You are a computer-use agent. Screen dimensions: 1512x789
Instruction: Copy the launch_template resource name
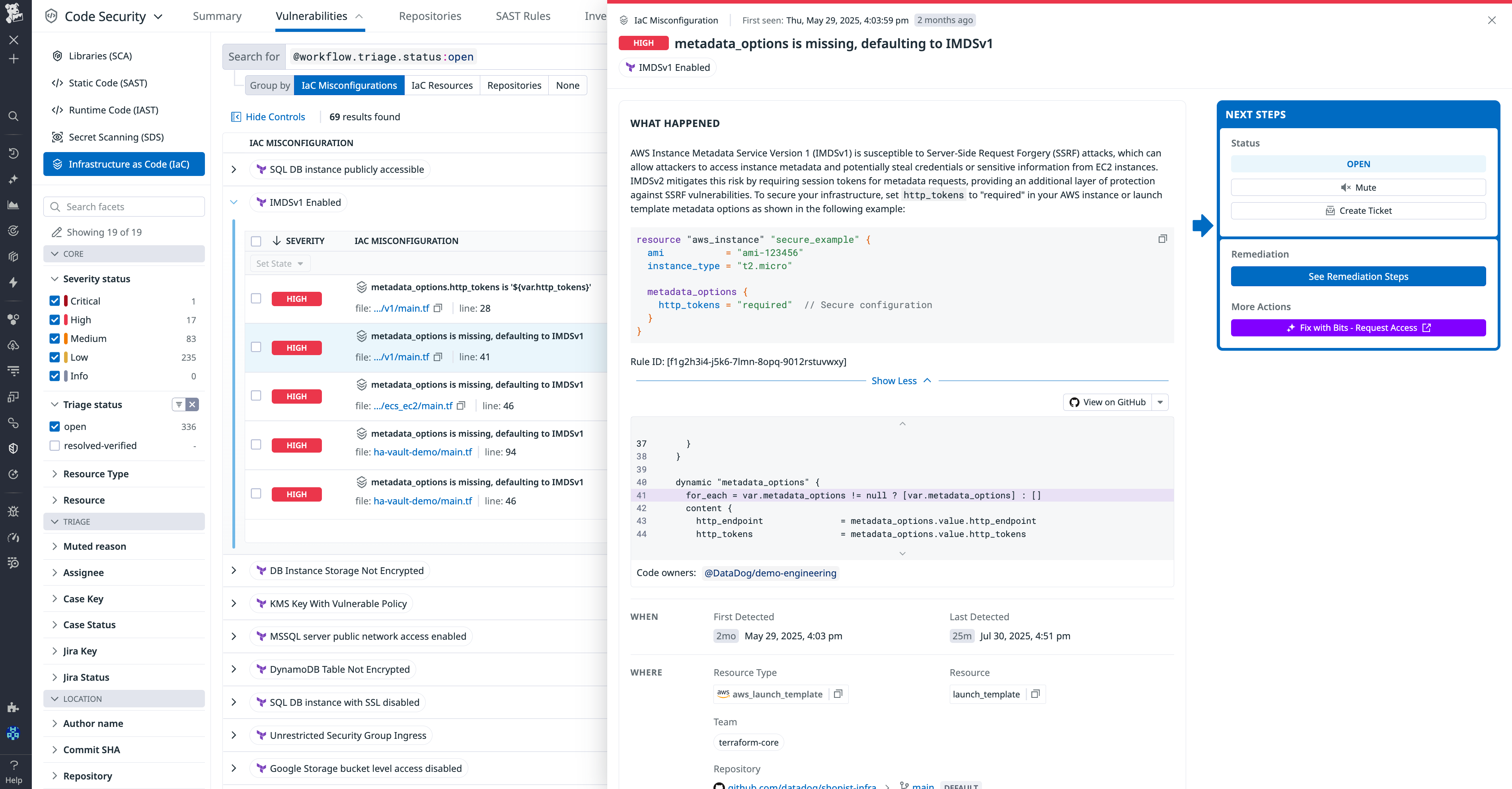click(1035, 694)
